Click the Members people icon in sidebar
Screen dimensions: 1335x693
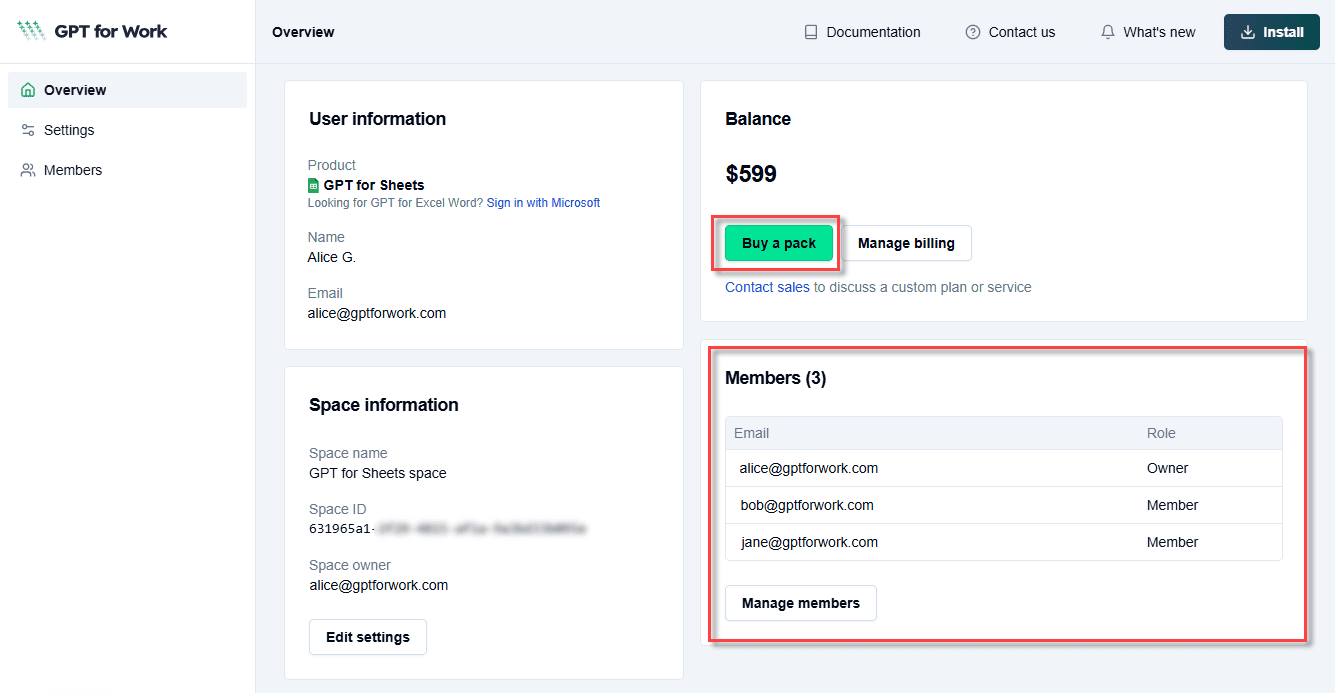[x=28, y=170]
